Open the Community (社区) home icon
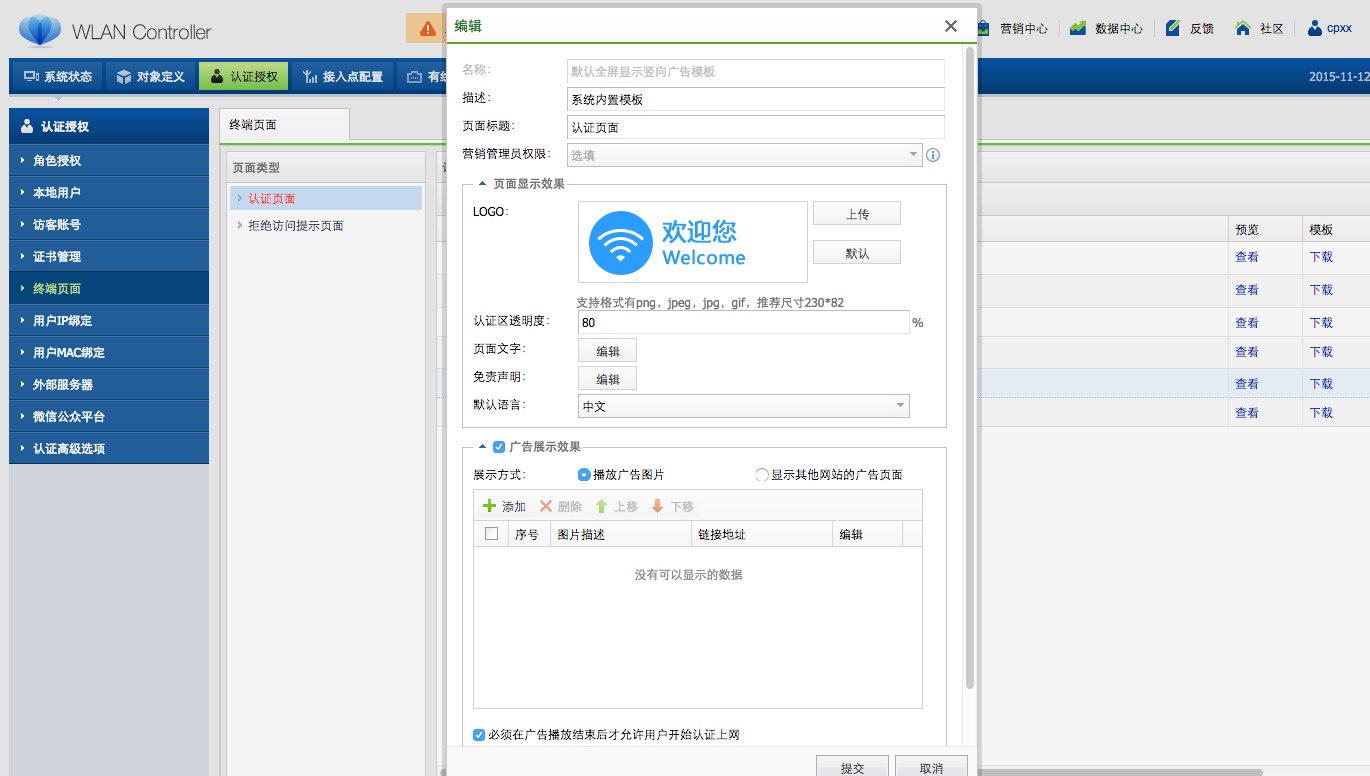 [x=1243, y=28]
